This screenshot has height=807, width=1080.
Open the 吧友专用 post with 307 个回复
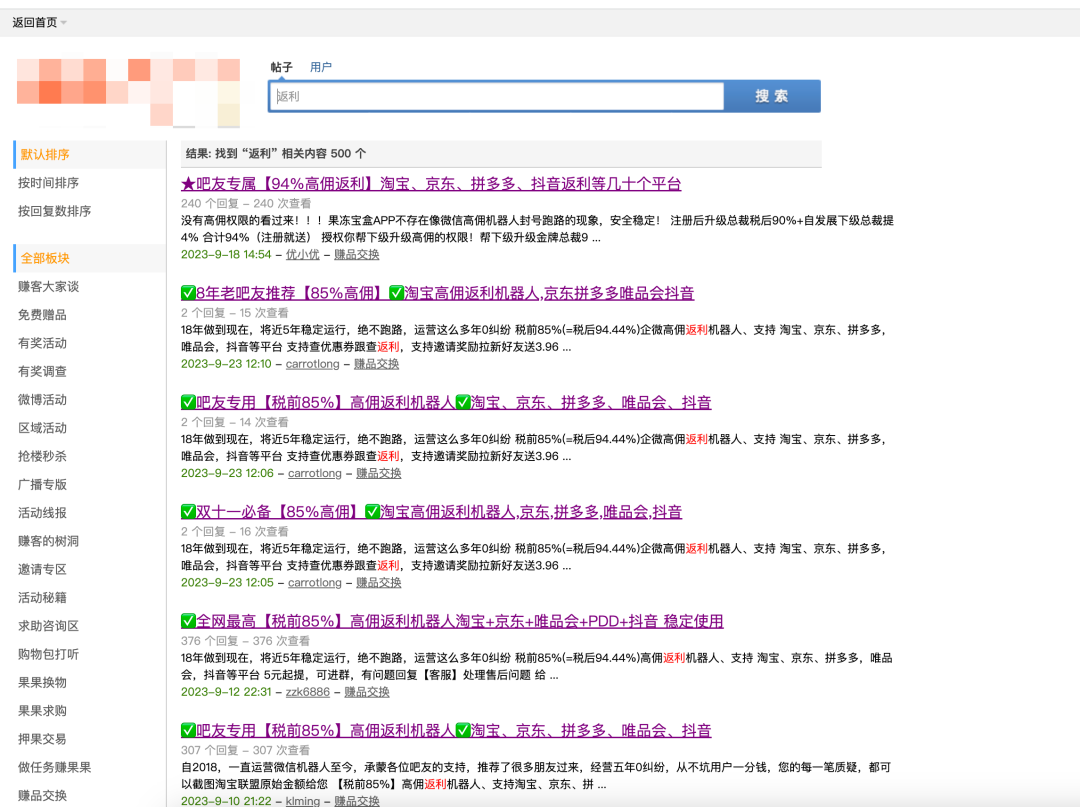(446, 731)
